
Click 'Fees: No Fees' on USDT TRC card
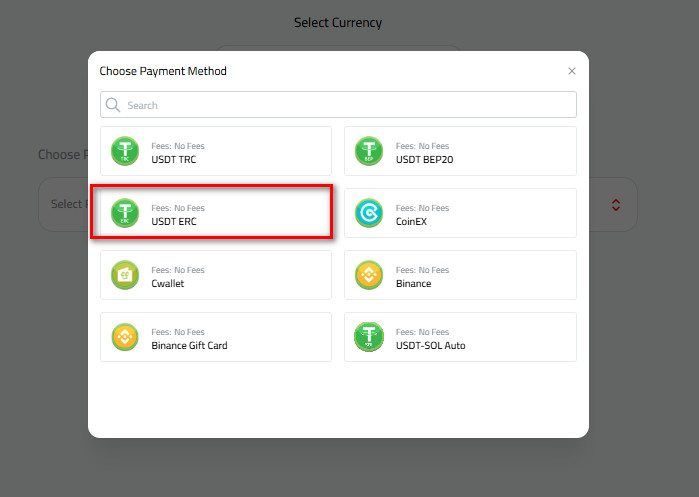[178, 146]
